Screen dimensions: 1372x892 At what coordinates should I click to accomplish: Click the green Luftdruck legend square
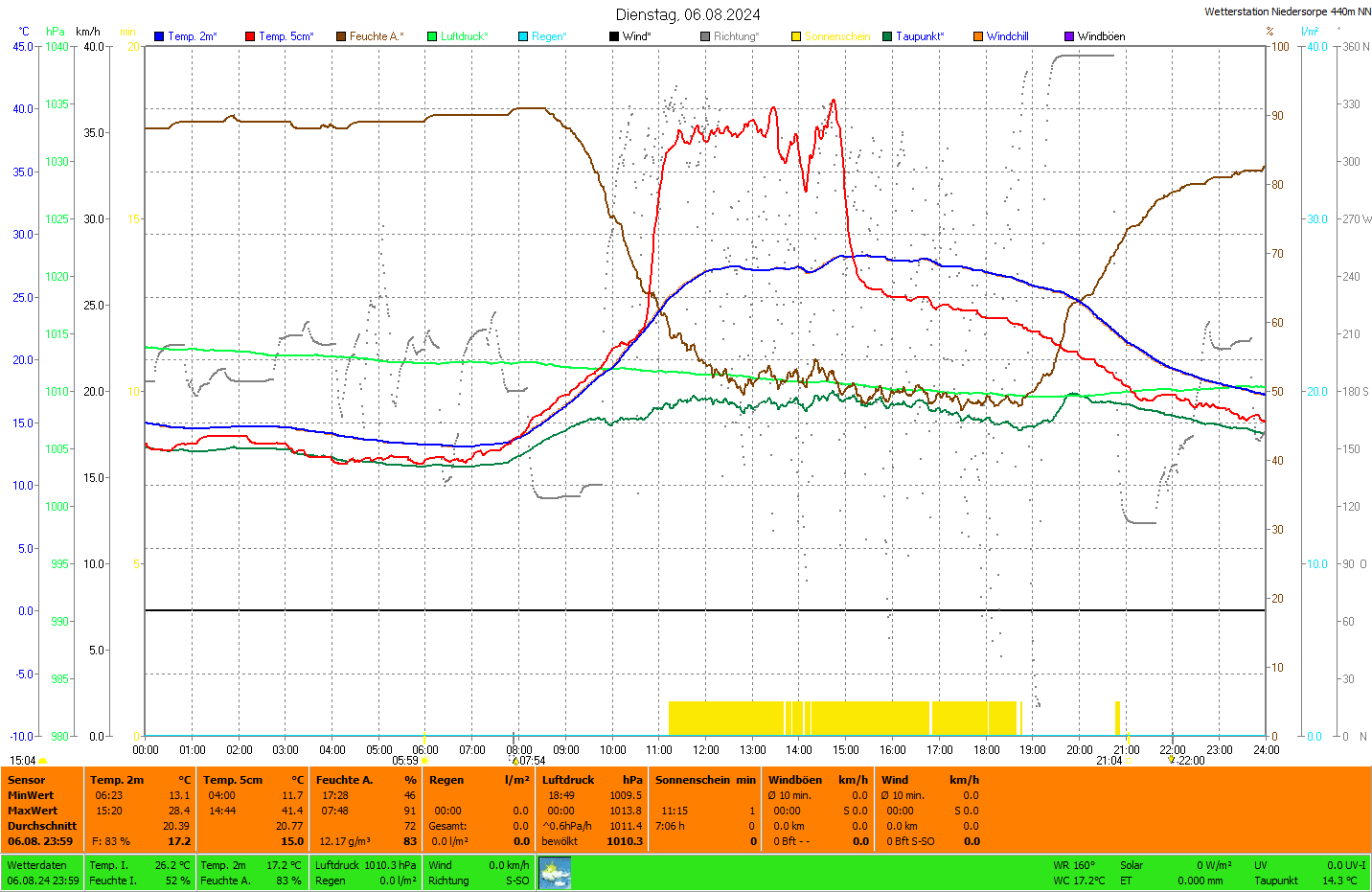[x=432, y=36]
